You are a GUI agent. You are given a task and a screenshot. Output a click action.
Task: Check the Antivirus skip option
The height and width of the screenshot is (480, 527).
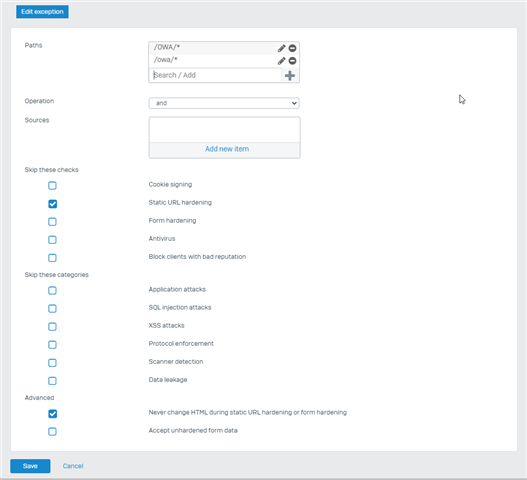tap(52, 240)
